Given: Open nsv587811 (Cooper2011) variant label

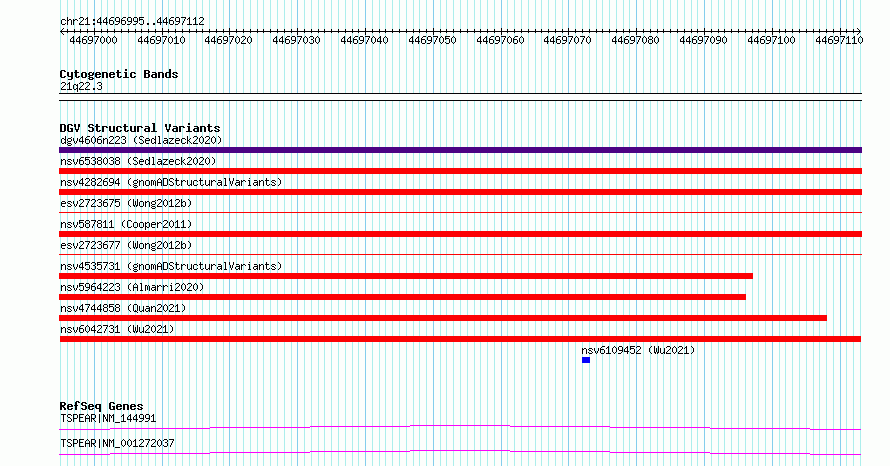Looking at the screenshot, I should click(126, 224).
